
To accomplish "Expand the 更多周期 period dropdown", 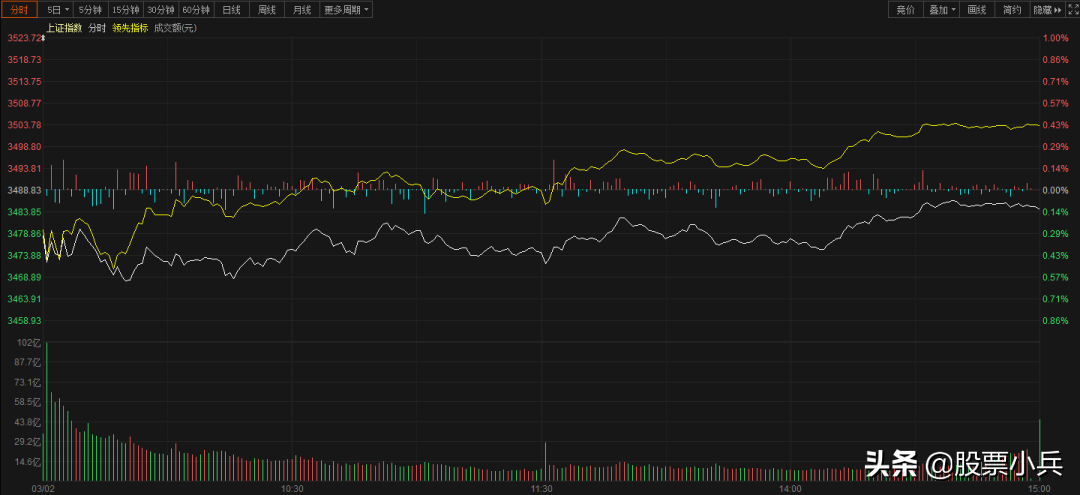I will tap(346, 9).
